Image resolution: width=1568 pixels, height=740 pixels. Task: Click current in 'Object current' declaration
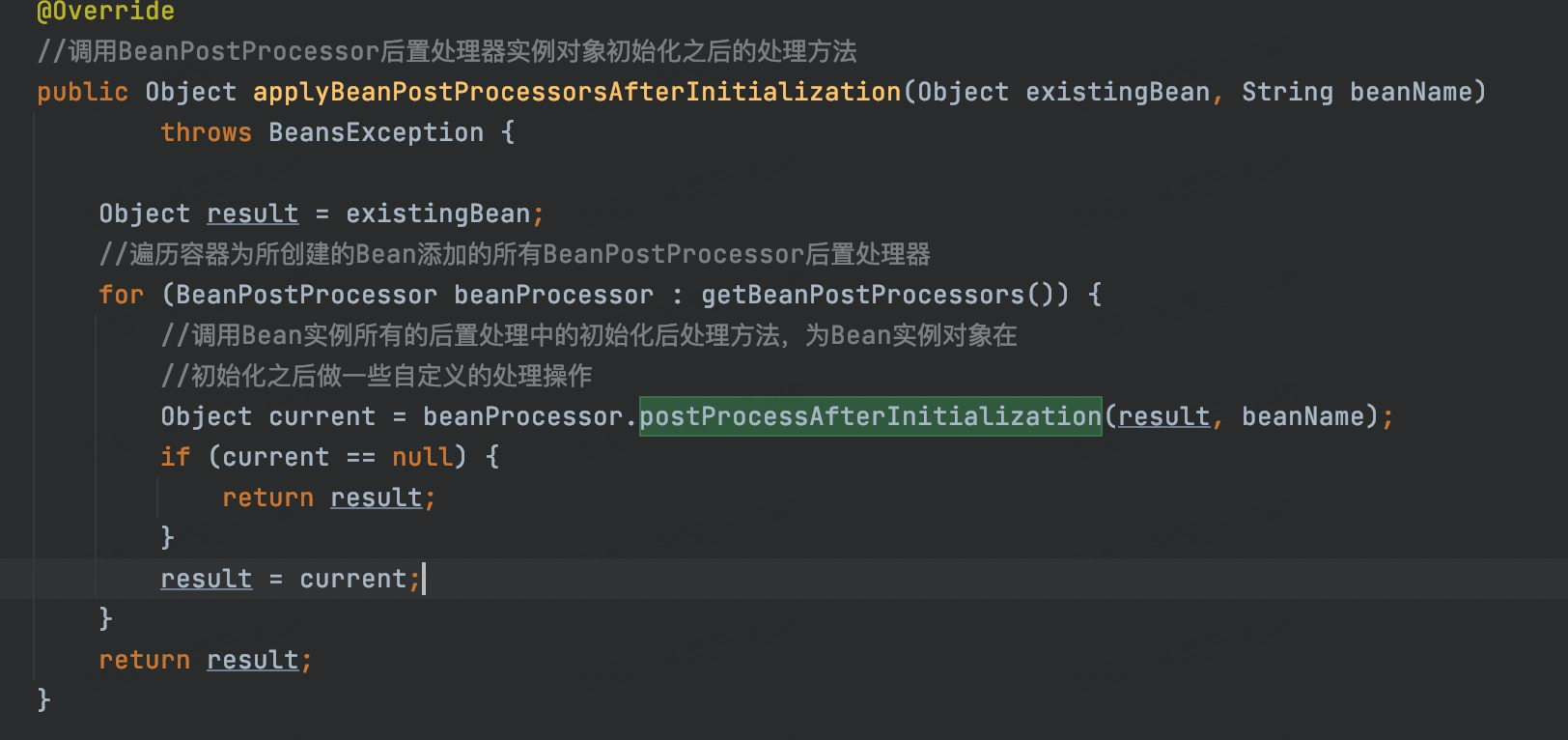(322, 416)
